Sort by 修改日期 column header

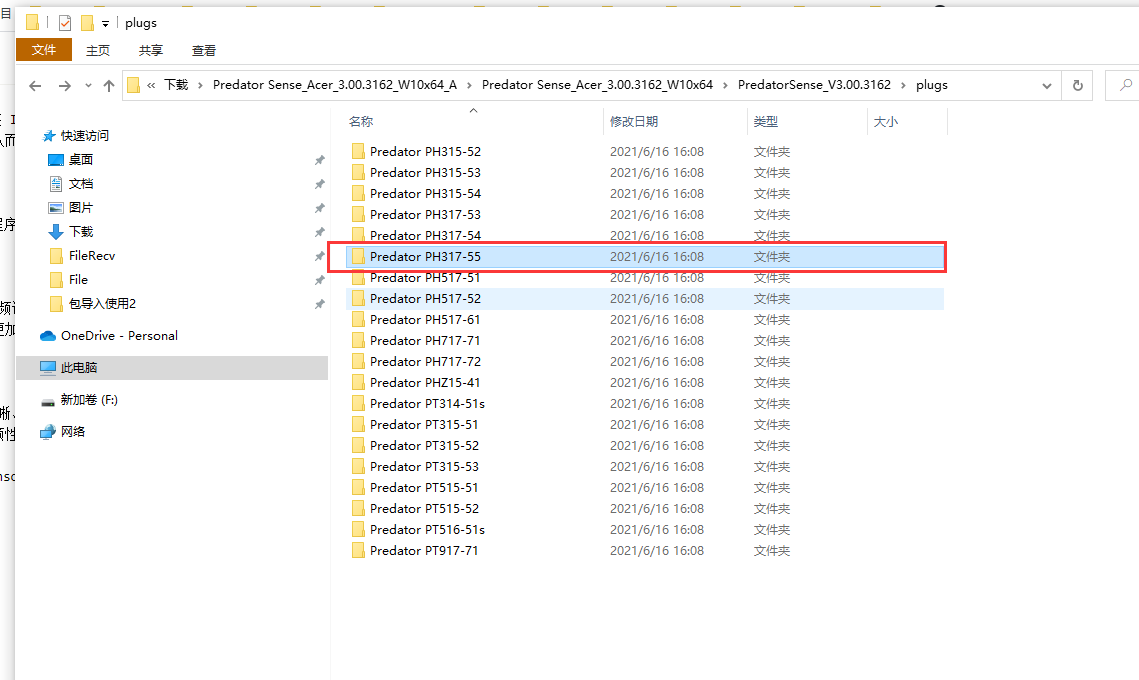click(634, 122)
